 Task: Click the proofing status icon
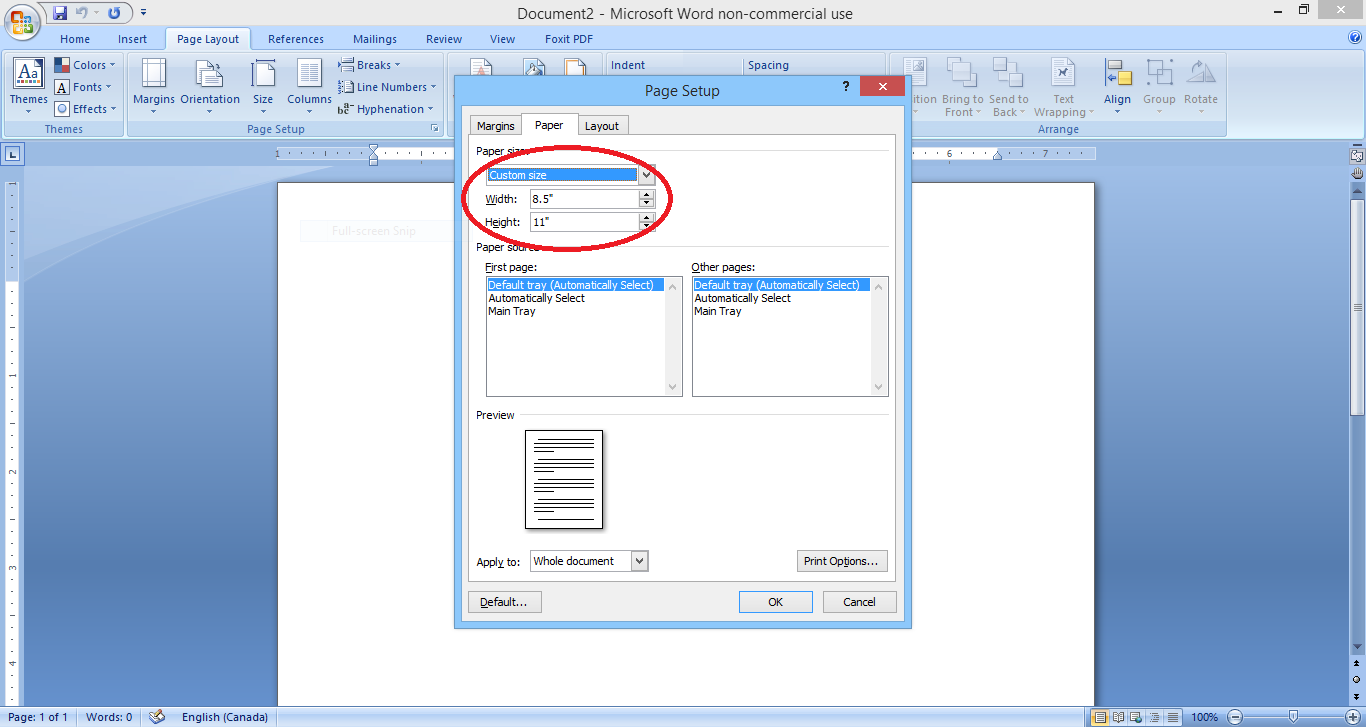[x=156, y=716]
